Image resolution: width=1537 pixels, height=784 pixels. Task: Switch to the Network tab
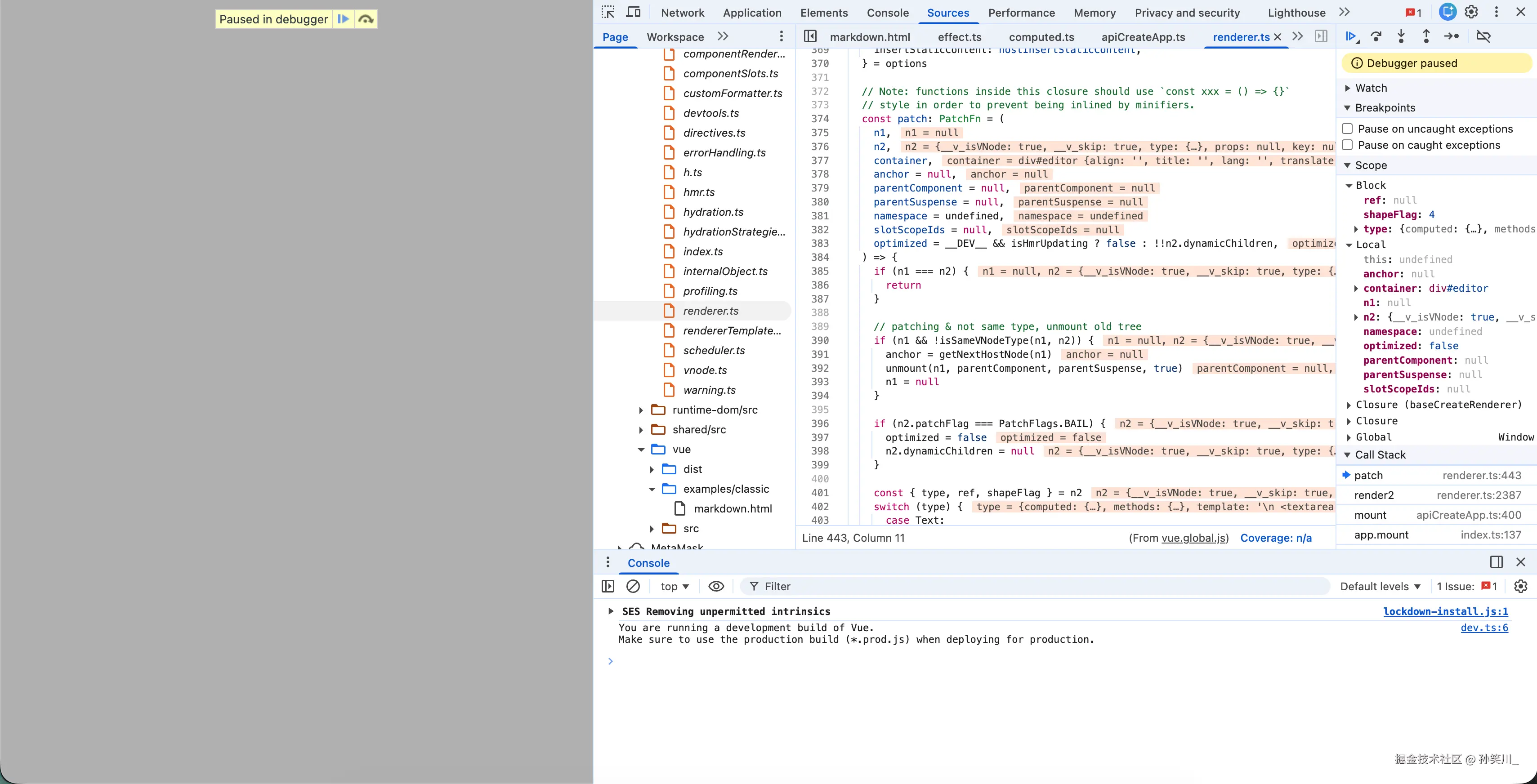(683, 13)
